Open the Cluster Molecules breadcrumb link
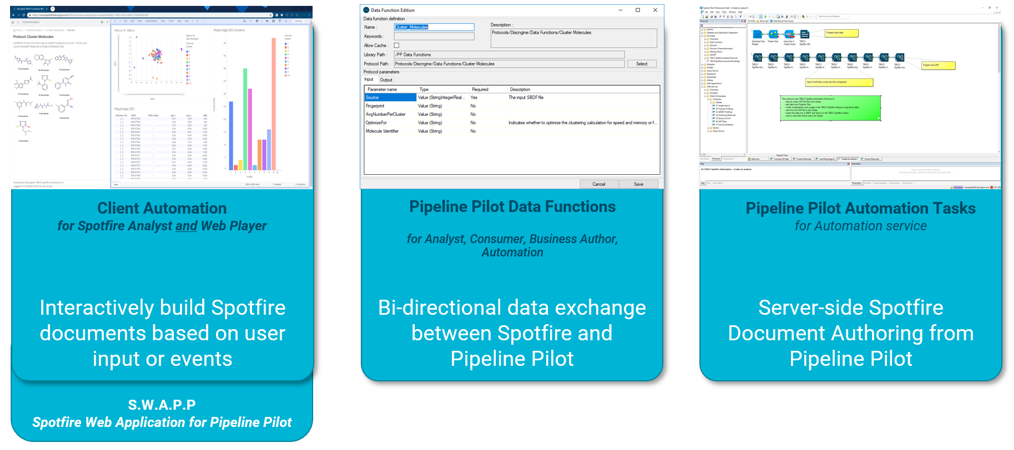The width and height of the screenshot is (1014, 450). (x=55, y=30)
